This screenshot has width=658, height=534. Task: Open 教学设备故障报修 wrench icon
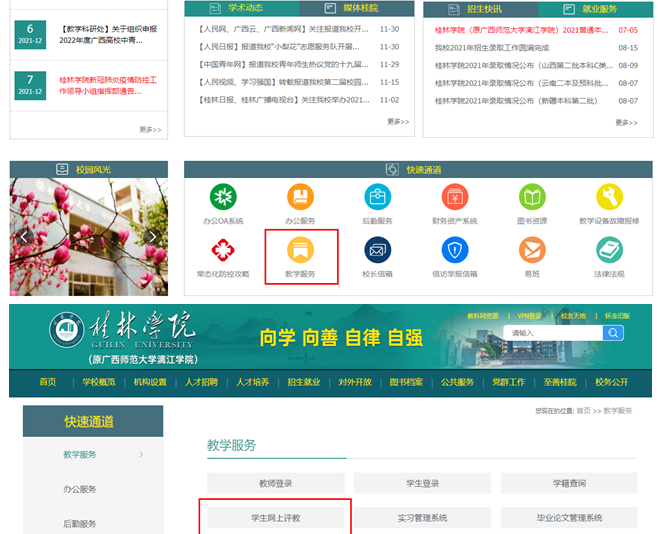(609, 197)
